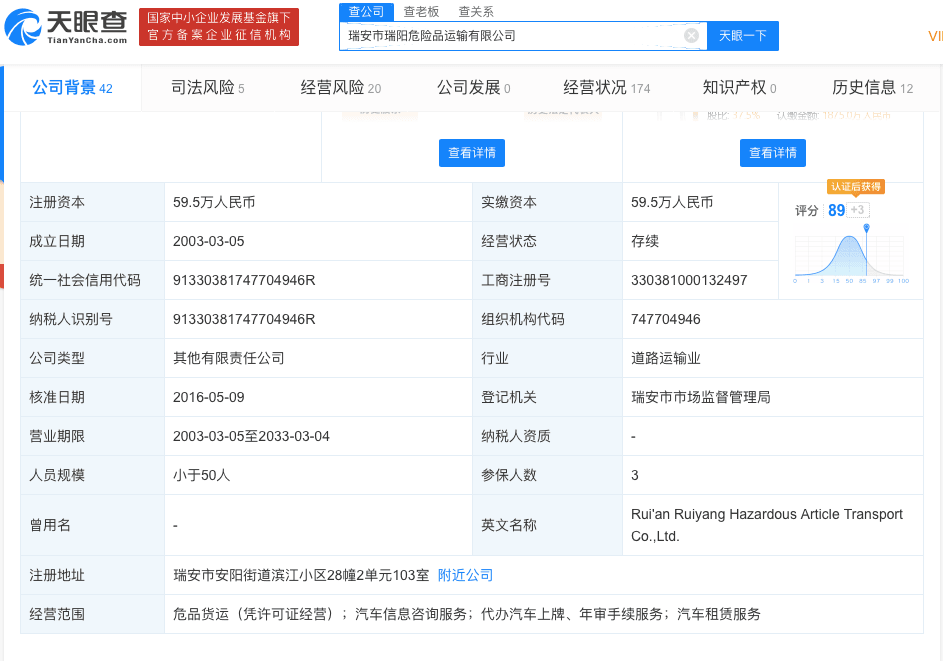Click the 经营范围 label

(57, 614)
